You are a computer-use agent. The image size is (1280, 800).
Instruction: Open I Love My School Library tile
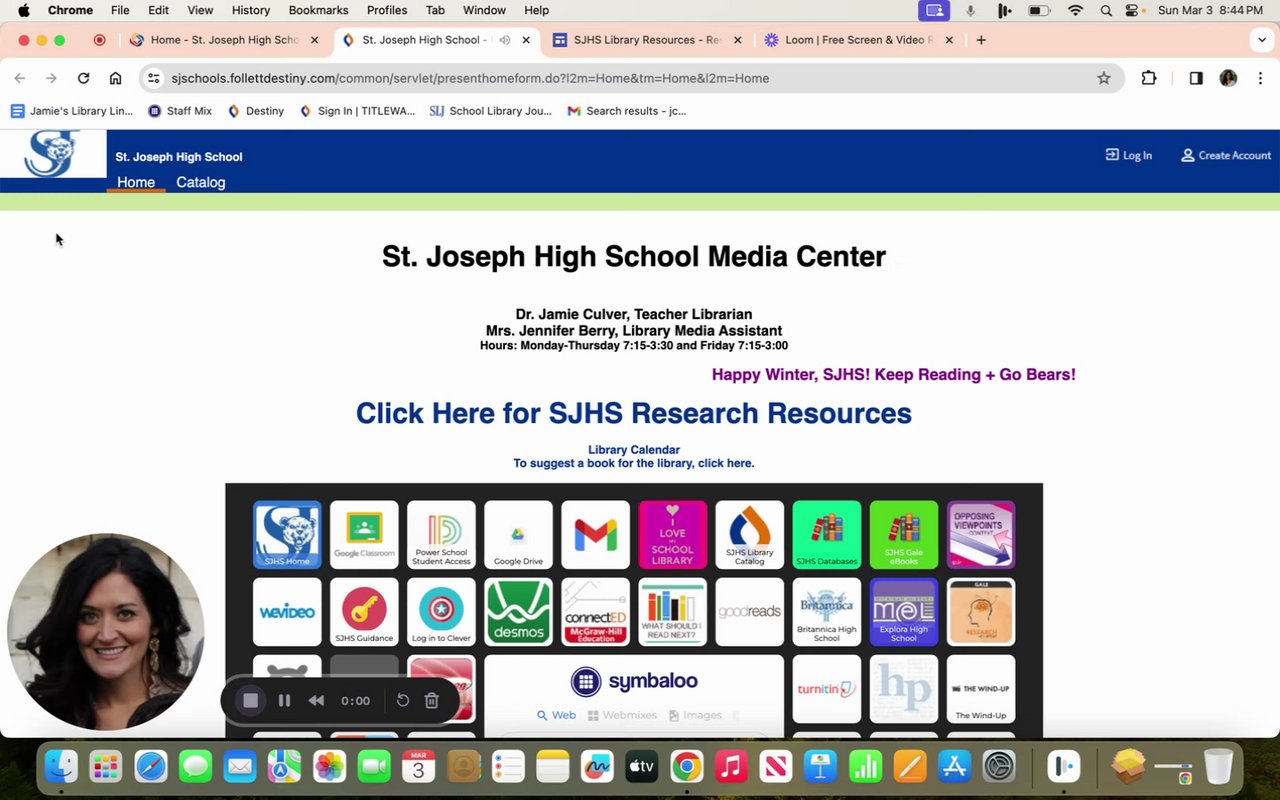coord(672,535)
